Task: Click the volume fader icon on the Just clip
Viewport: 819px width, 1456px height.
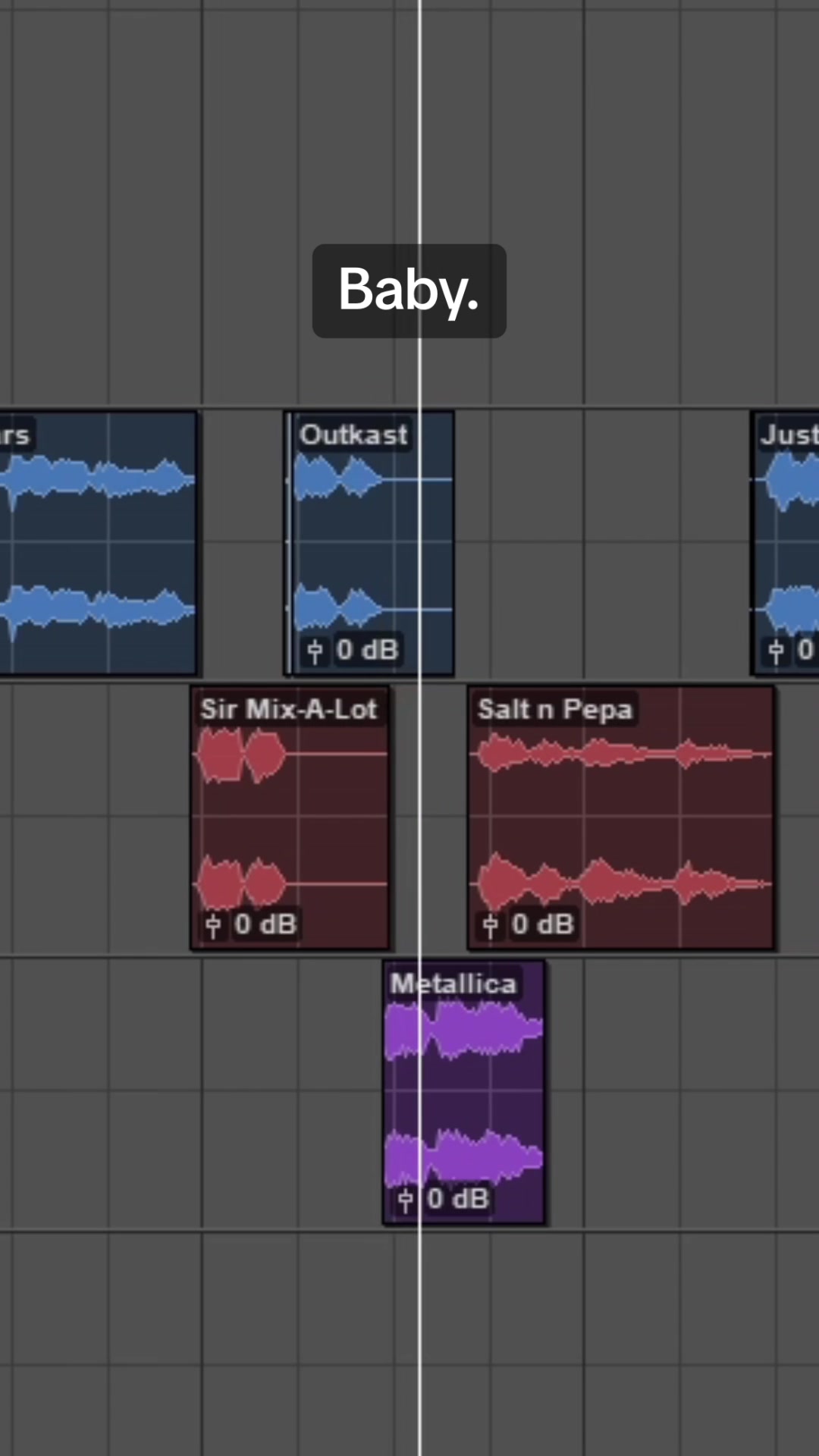Action: tap(776, 651)
